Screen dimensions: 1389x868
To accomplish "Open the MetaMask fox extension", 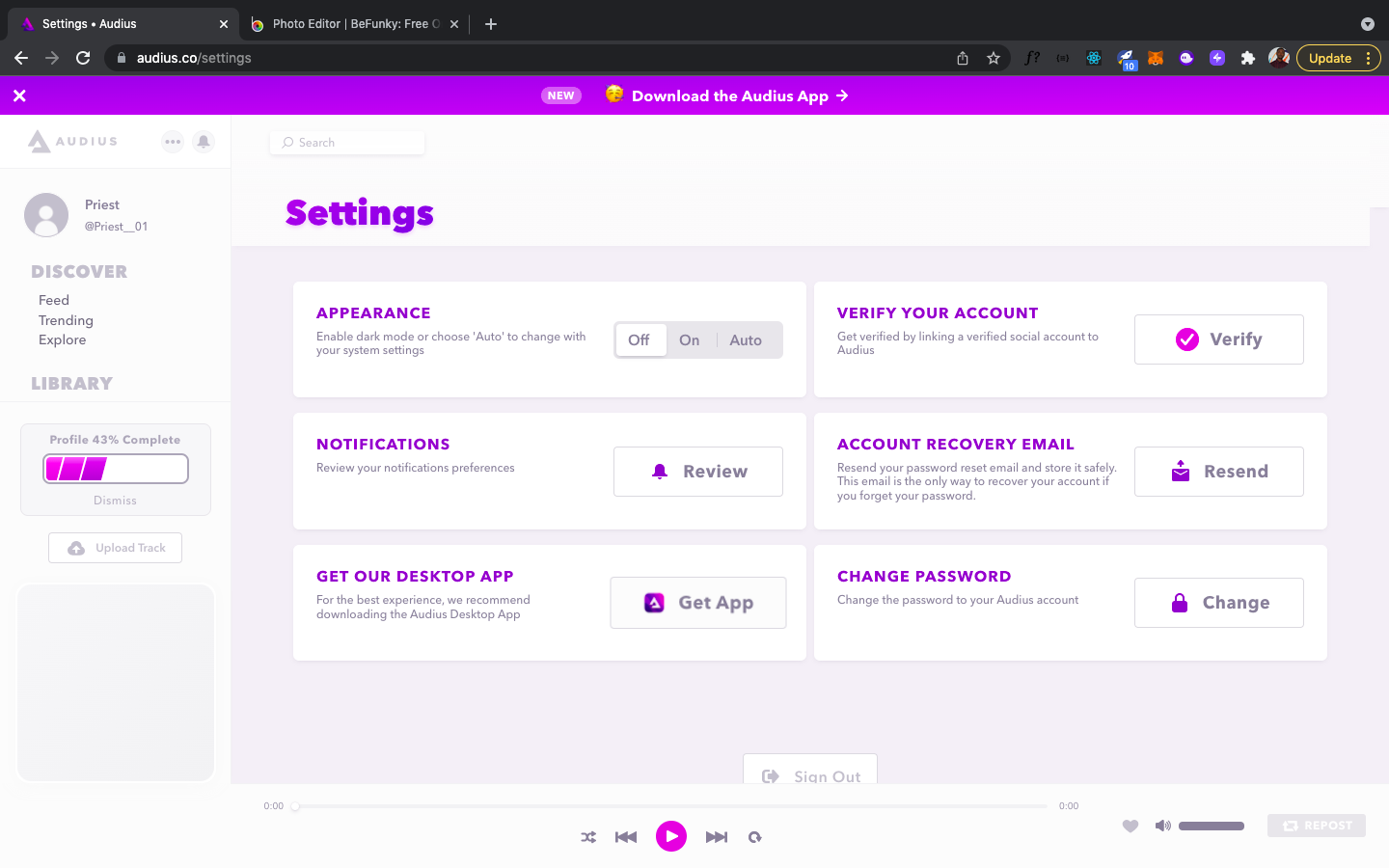I will coord(1156,58).
